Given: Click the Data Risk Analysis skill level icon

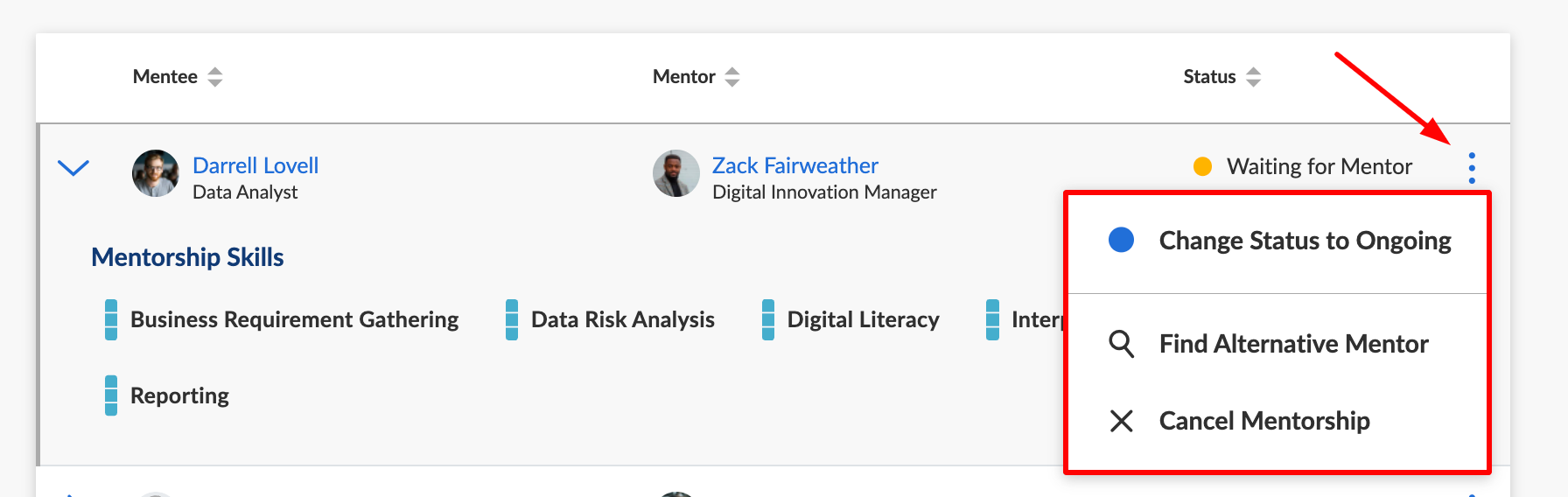Looking at the screenshot, I should tap(512, 319).
